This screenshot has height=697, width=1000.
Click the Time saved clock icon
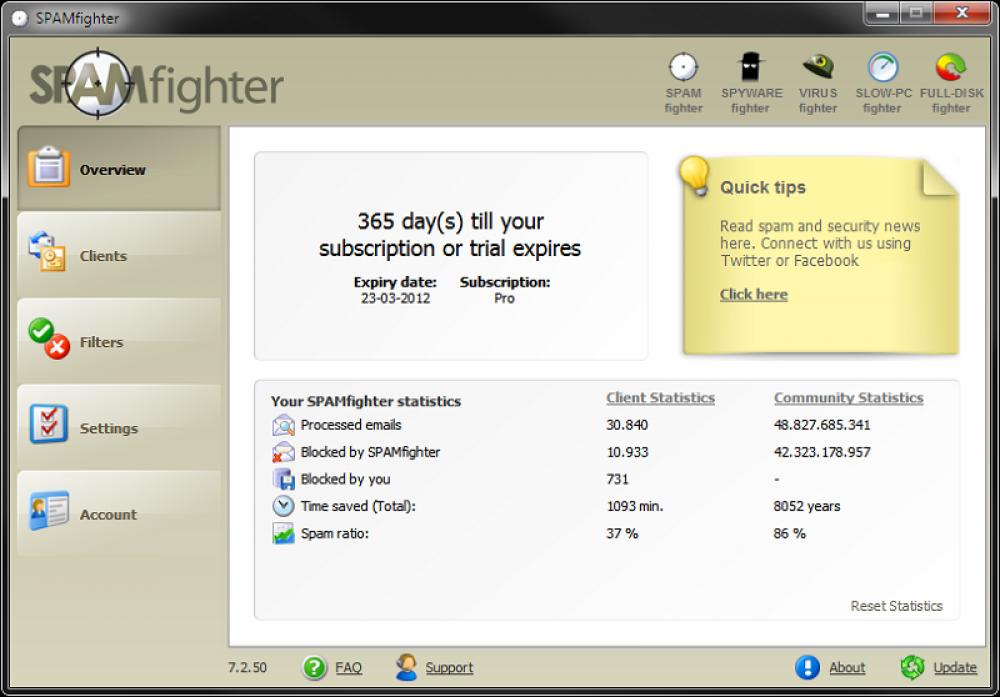[x=282, y=506]
